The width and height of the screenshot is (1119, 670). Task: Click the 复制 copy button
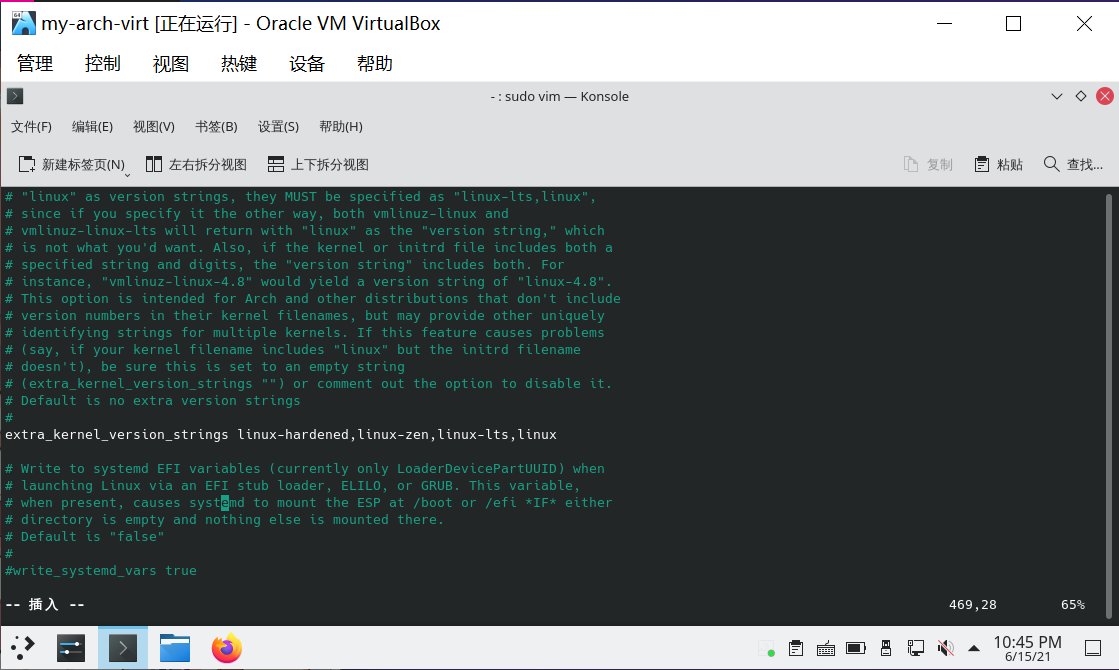click(x=928, y=164)
